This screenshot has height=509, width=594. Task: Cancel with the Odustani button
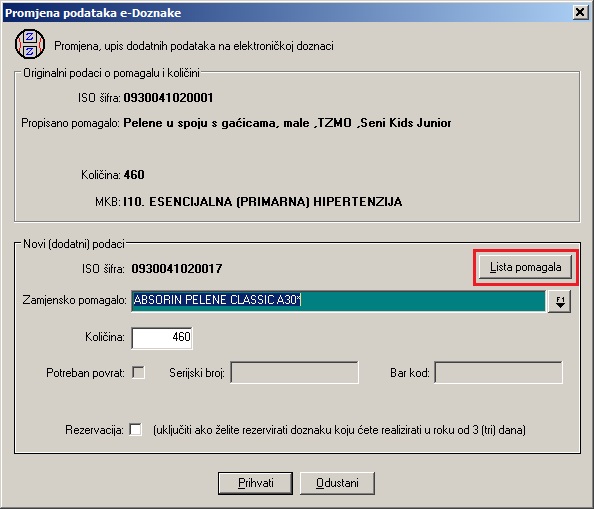[337, 483]
